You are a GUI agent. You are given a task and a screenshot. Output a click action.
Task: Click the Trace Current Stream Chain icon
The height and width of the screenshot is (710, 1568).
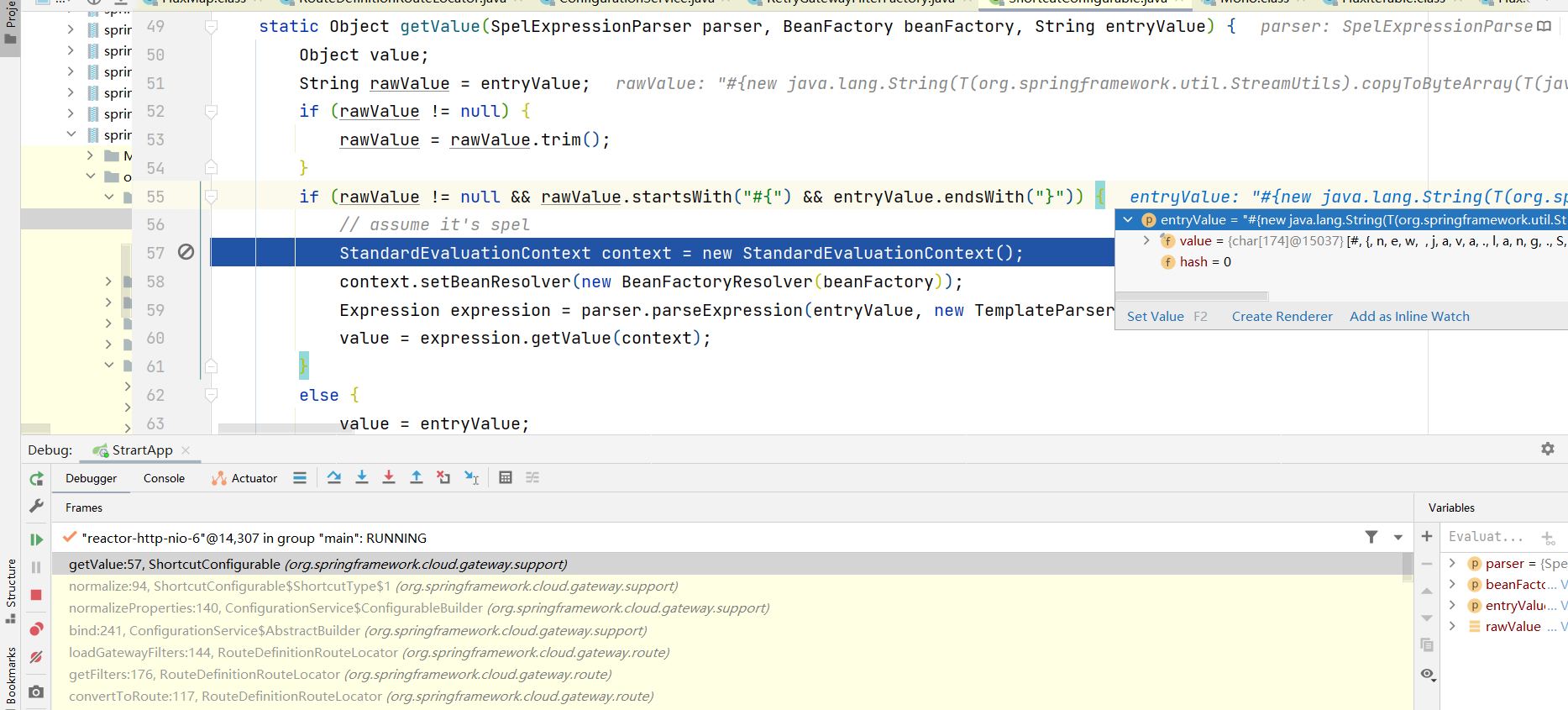click(532, 477)
